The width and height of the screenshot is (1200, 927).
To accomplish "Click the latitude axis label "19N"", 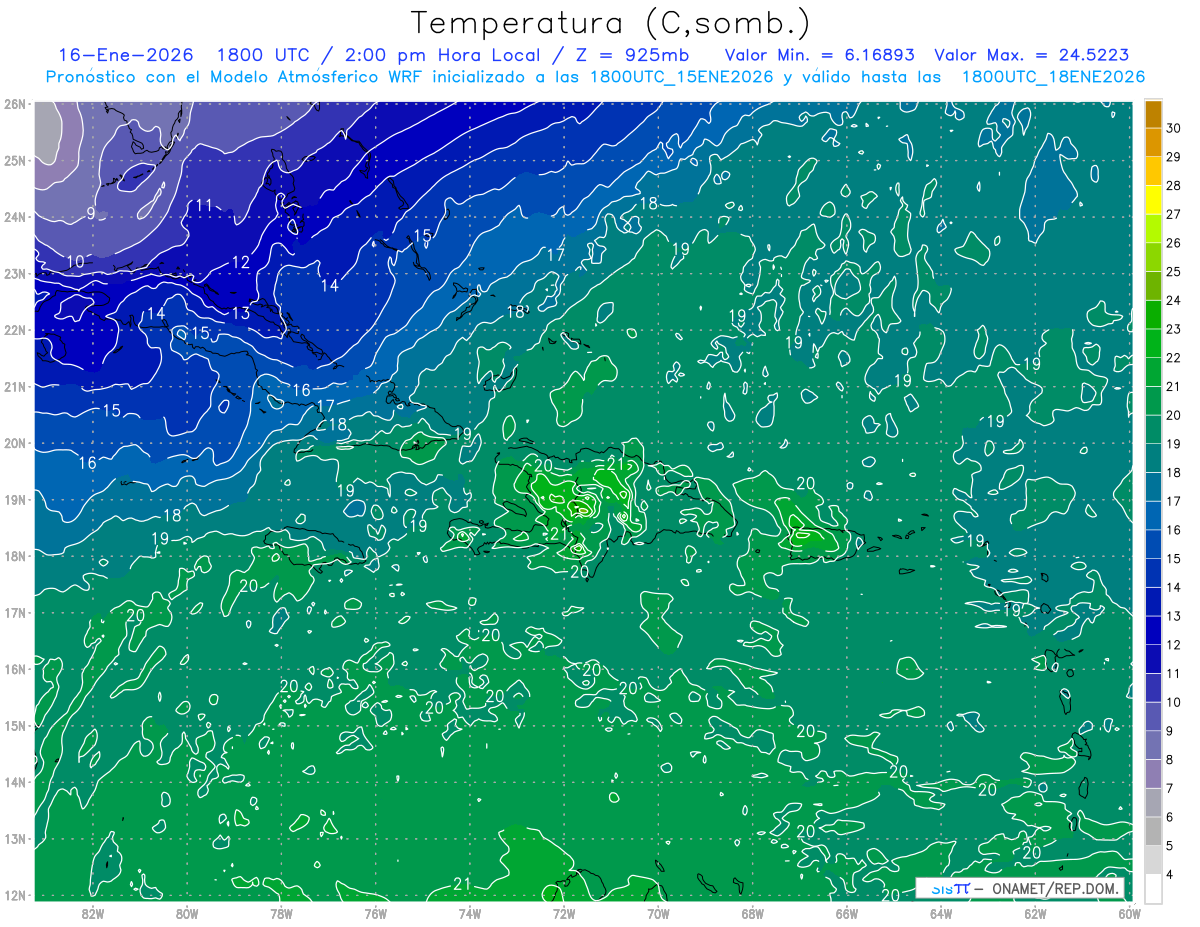I will 15,499.
